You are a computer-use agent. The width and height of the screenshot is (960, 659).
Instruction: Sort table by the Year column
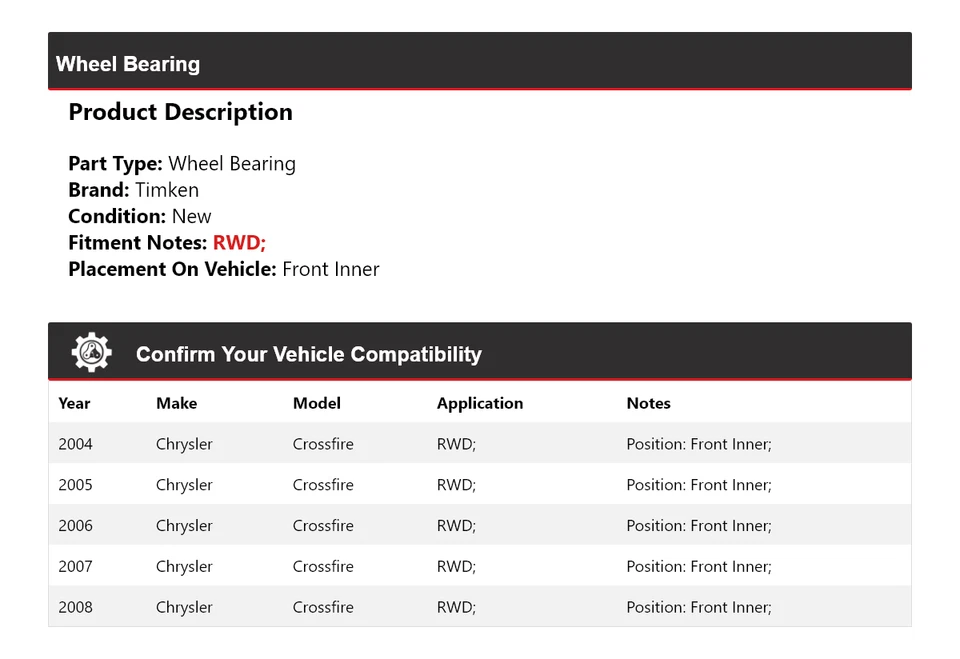[74, 403]
